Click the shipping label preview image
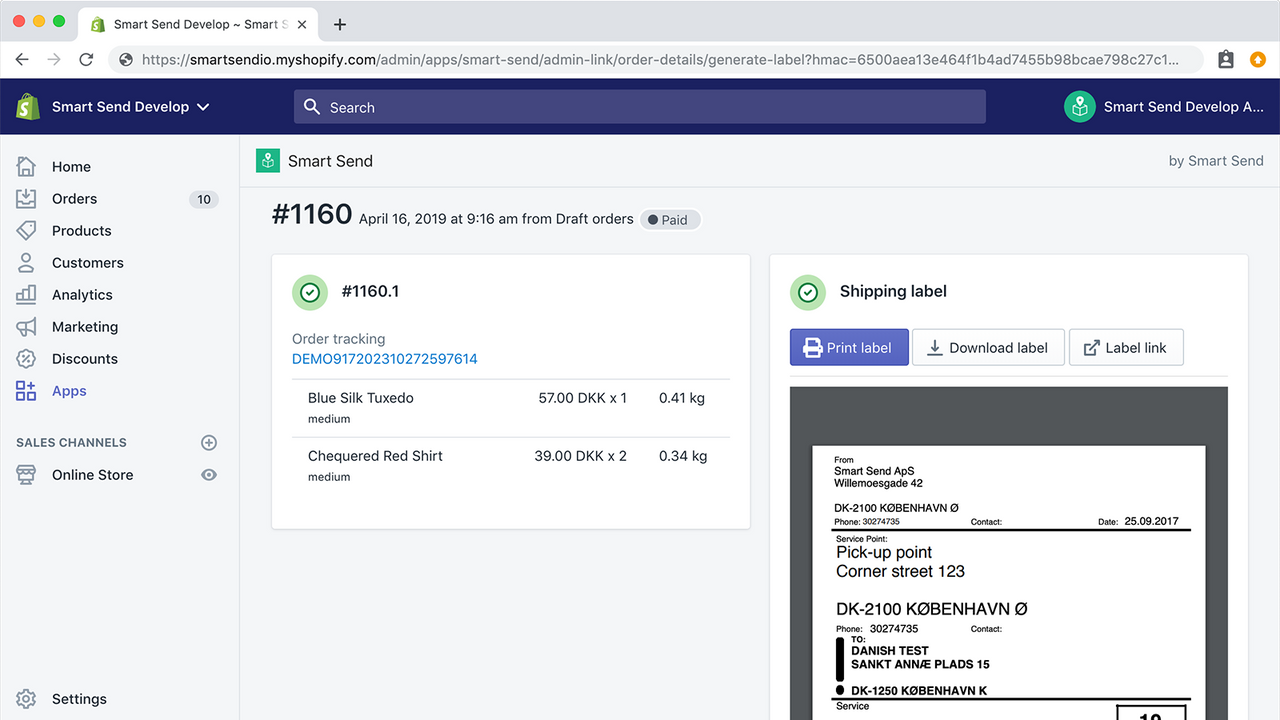Image resolution: width=1280 pixels, height=720 pixels. 1009,553
